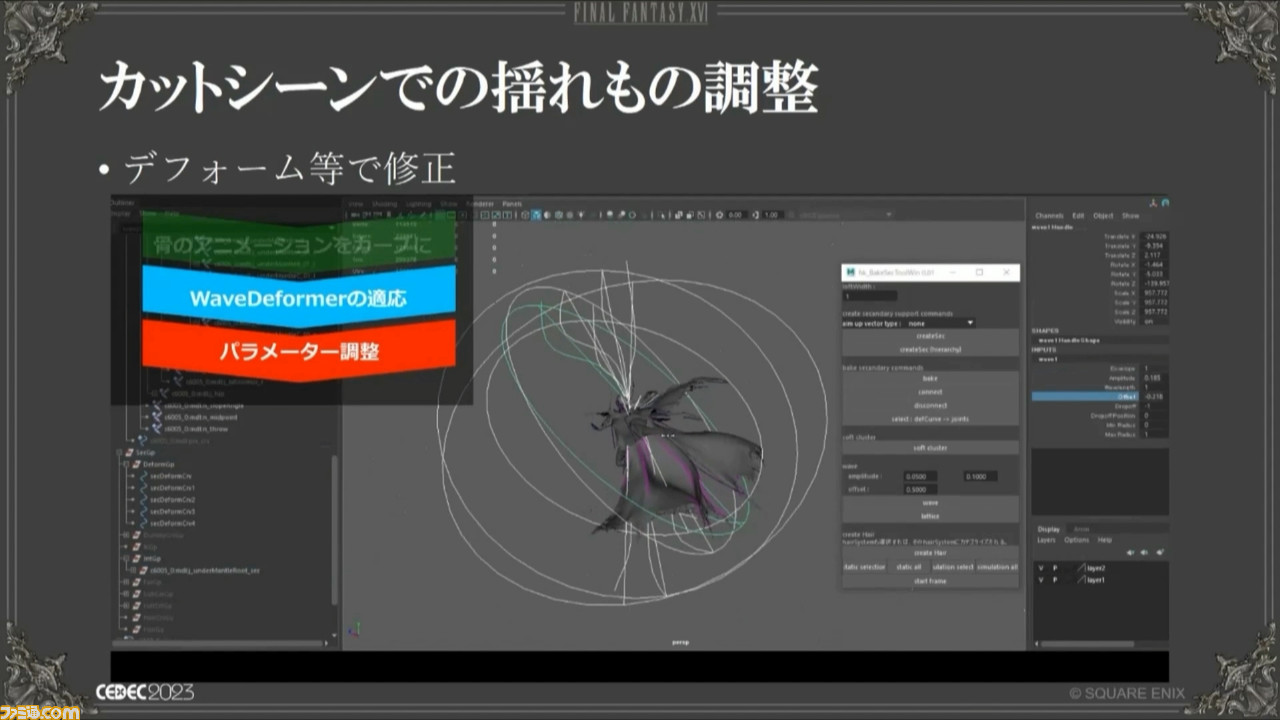The width and height of the screenshot is (1280, 720).
Task: Click the highlighted blue icon in viewport toolbar
Action: pos(536,215)
